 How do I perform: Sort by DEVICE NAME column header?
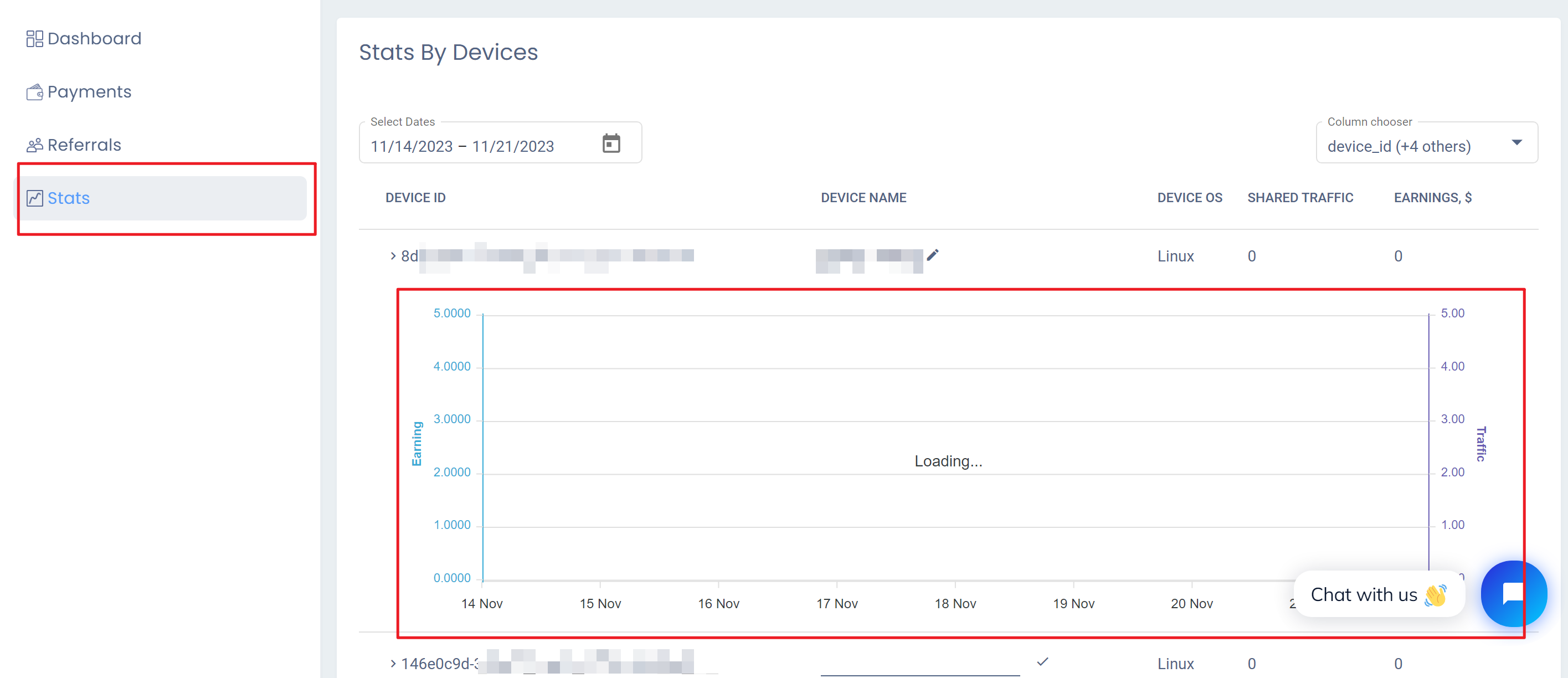(x=863, y=198)
